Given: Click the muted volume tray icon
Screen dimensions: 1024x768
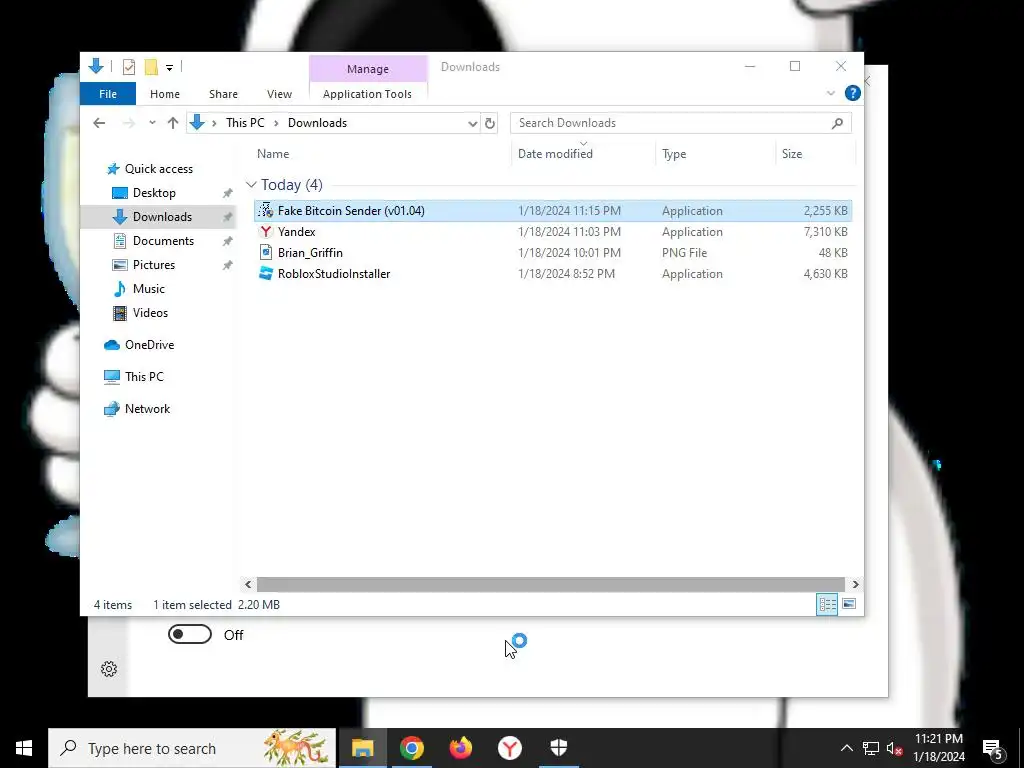Looking at the screenshot, I should click(895, 748).
